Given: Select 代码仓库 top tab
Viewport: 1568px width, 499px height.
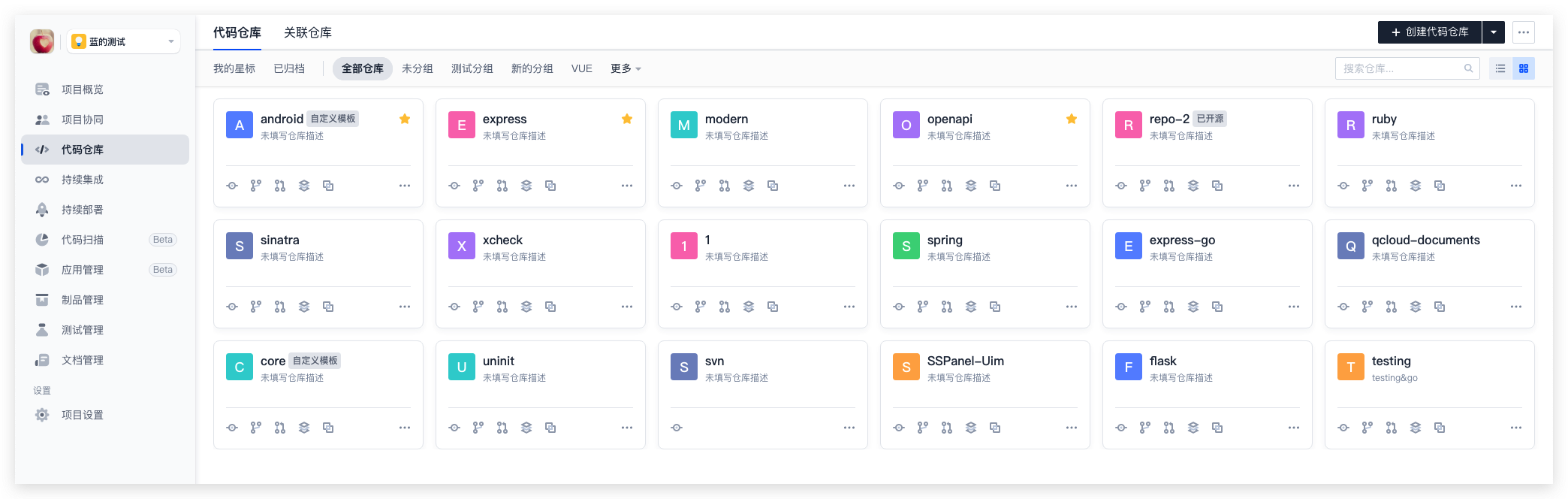Looking at the screenshot, I should 237,32.
